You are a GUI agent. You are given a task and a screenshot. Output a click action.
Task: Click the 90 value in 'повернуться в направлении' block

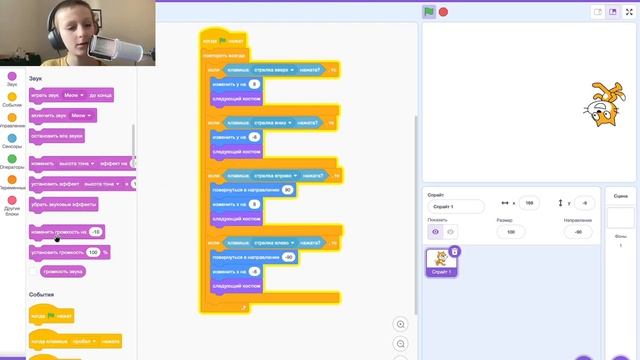point(288,190)
